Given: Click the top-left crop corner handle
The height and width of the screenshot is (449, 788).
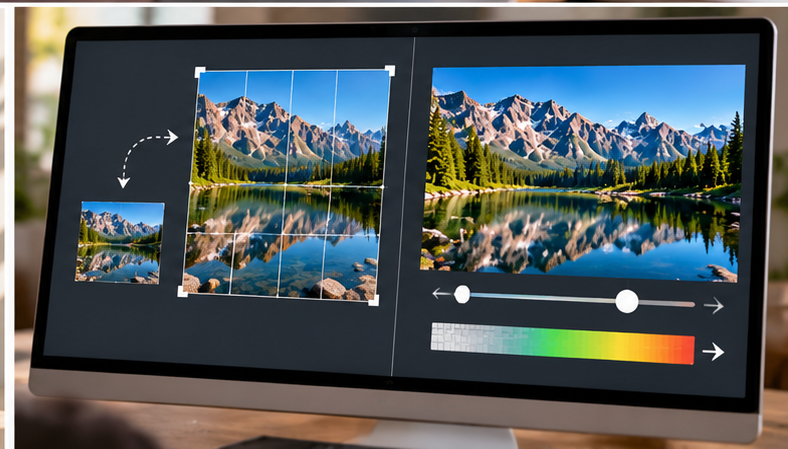Looking at the screenshot, I should (200, 72).
